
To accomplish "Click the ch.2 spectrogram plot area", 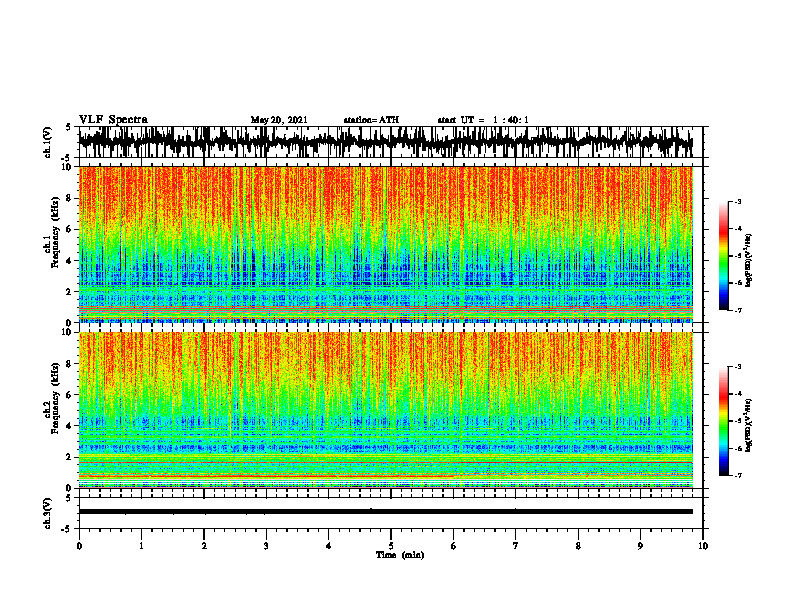I will tap(386, 410).
